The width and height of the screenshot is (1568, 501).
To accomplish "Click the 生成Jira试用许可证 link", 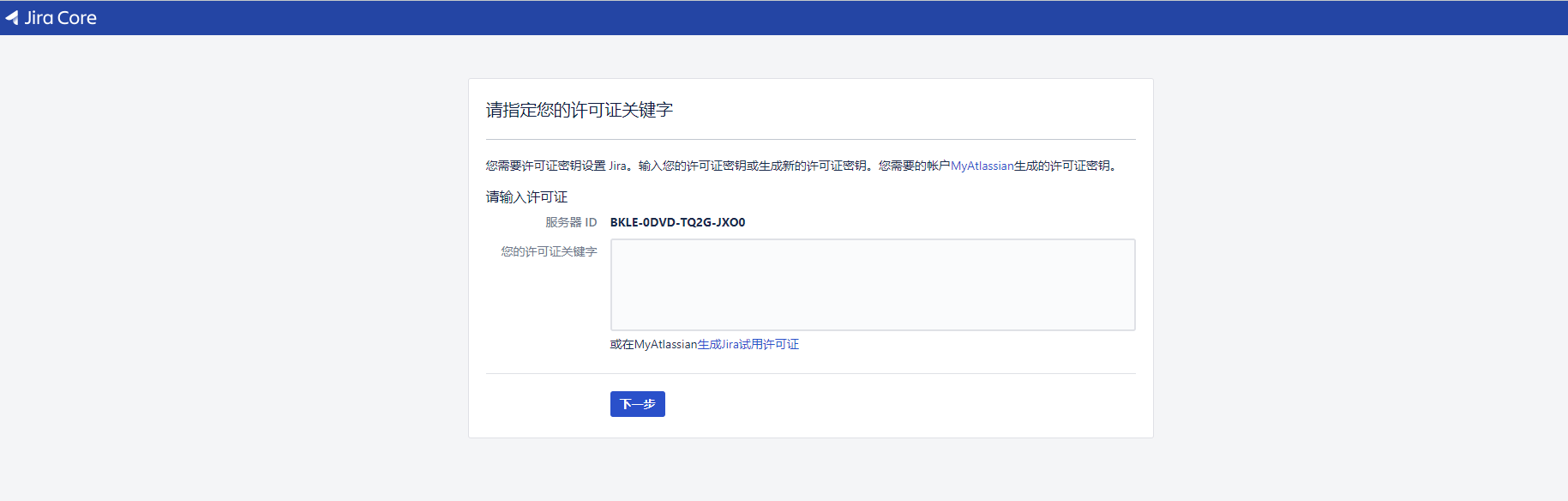I will tap(748, 344).
